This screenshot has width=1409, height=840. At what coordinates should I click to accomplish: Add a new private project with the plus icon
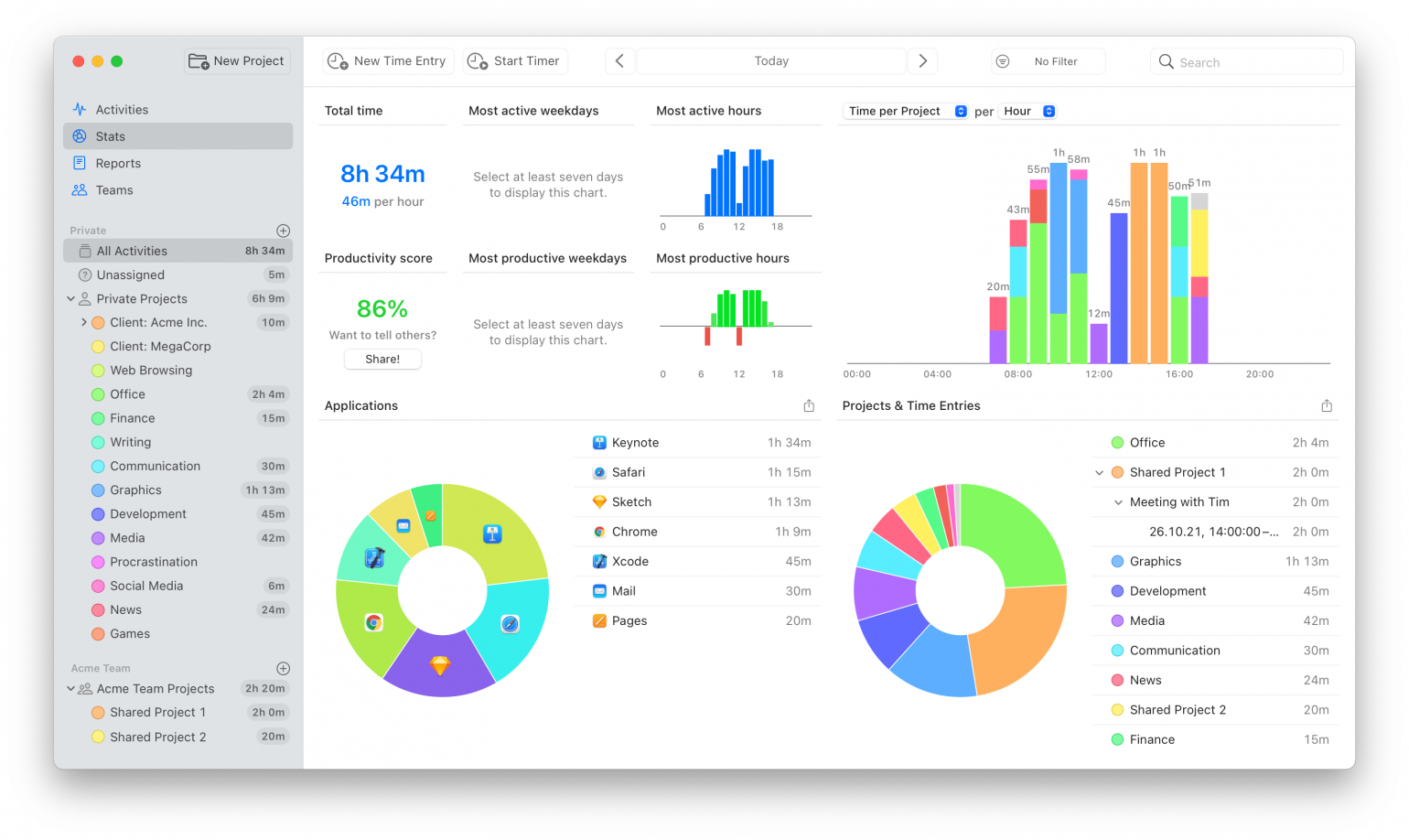pos(284,231)
